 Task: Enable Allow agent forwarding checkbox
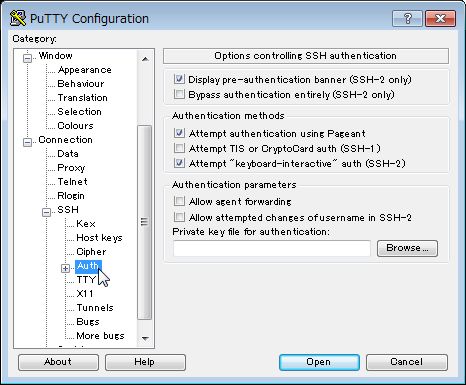(179, 201)
